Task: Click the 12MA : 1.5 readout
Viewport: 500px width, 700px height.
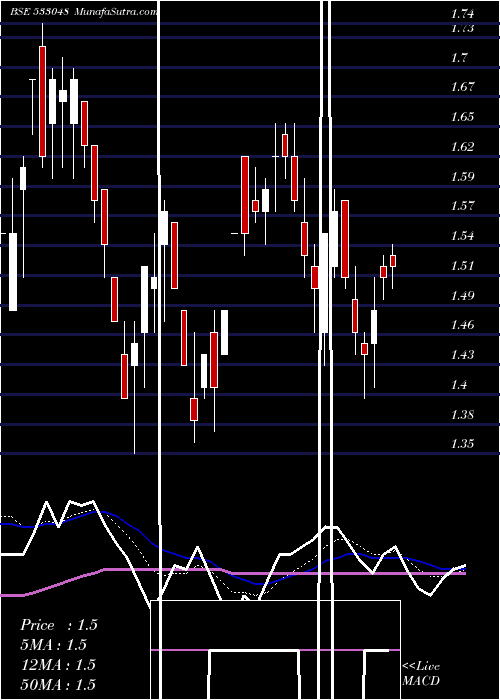Action: 58,665
